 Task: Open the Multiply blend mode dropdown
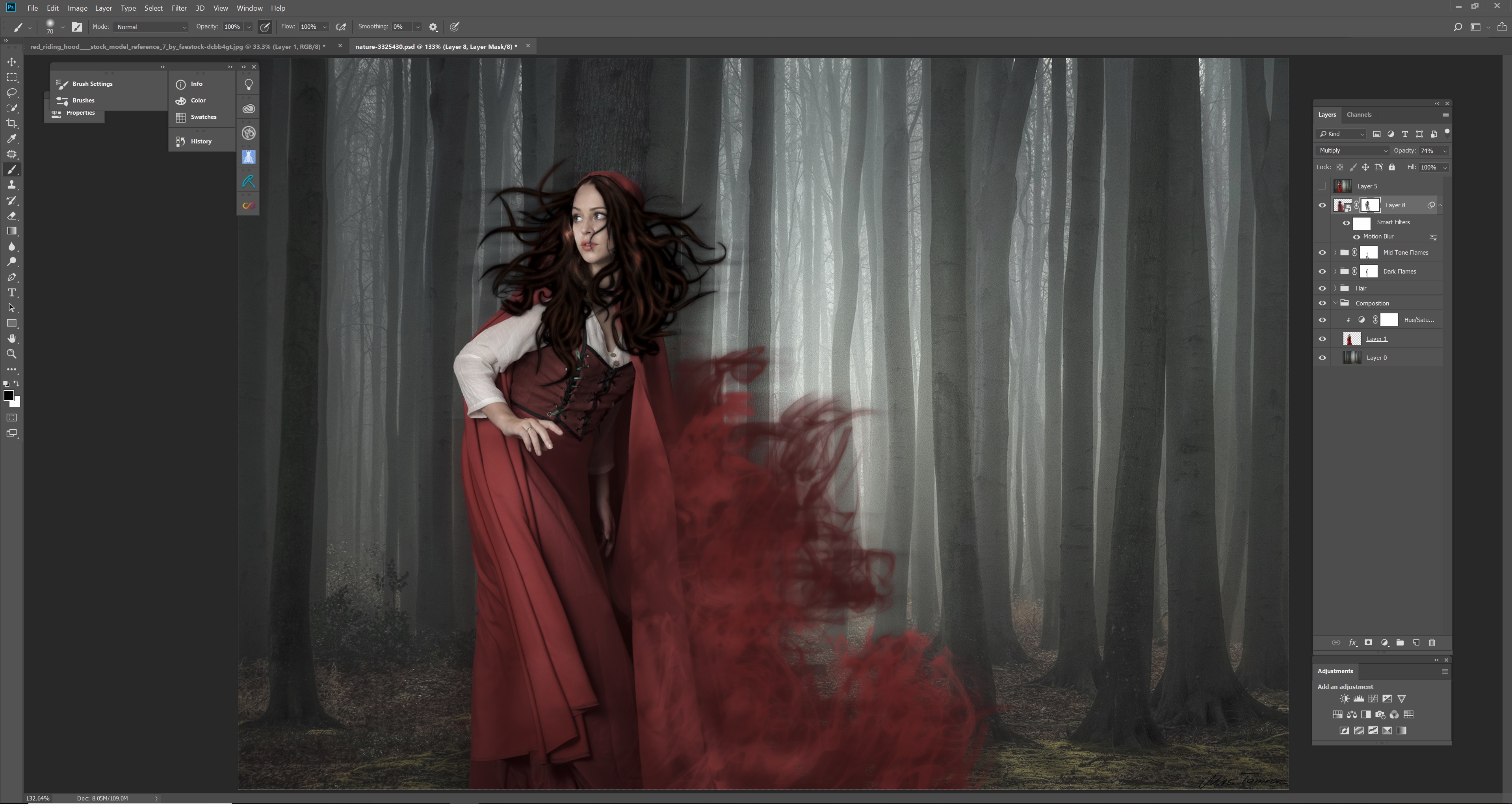point(1352,151)
